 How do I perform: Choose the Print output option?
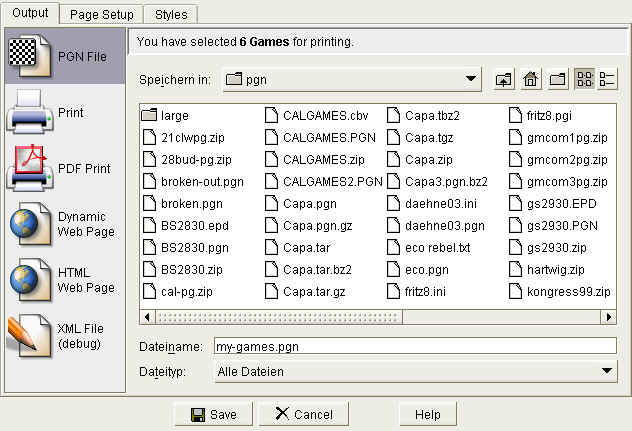[62, 112]
